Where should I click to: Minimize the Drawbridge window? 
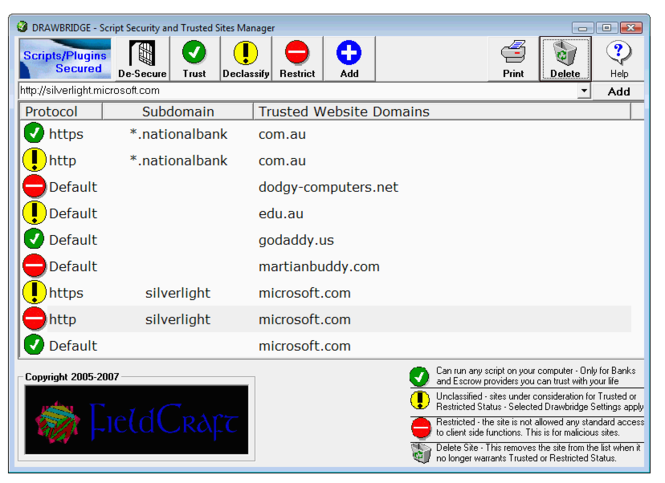pos(583,28)
